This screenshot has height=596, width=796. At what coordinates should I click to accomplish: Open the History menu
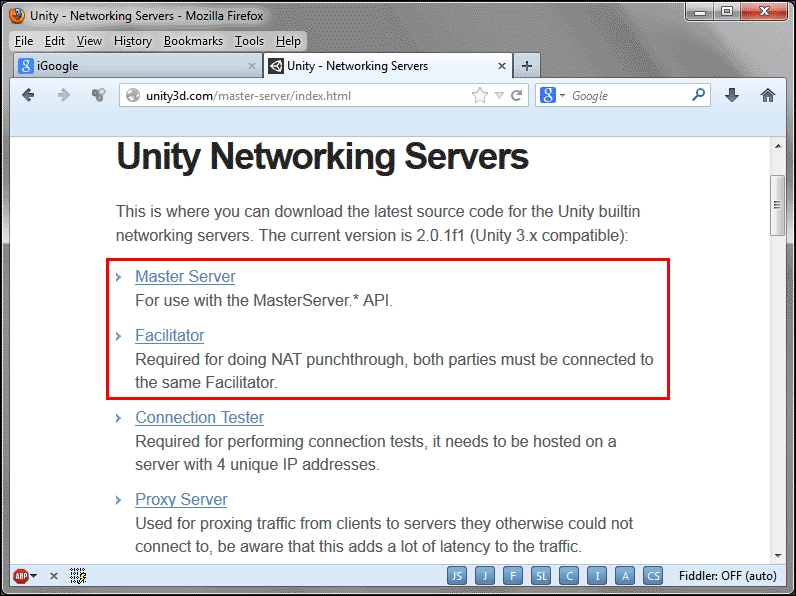point(132,41)
